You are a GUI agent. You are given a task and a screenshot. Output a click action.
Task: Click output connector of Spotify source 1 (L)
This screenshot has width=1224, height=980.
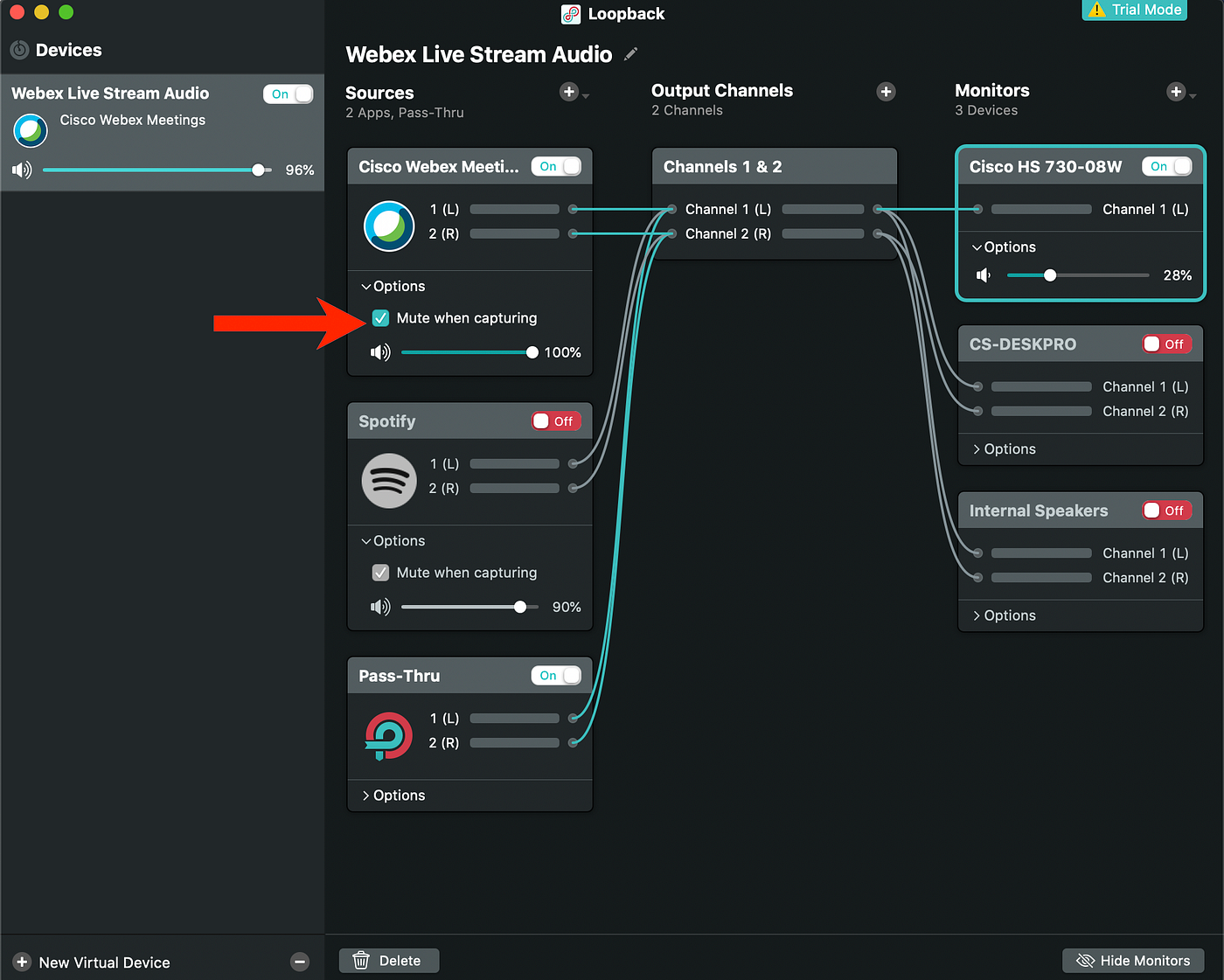tap(574, 463)
